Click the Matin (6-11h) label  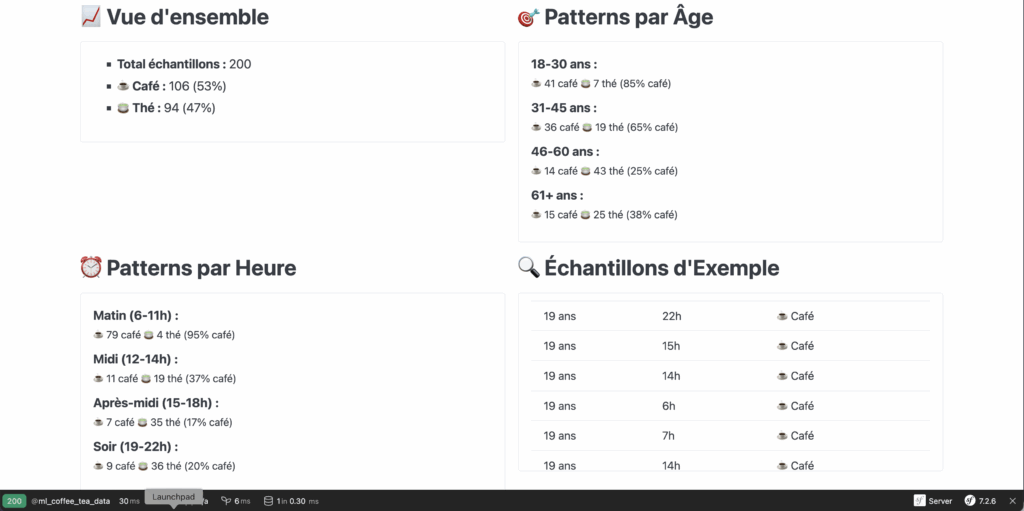[x=136, y=316]
